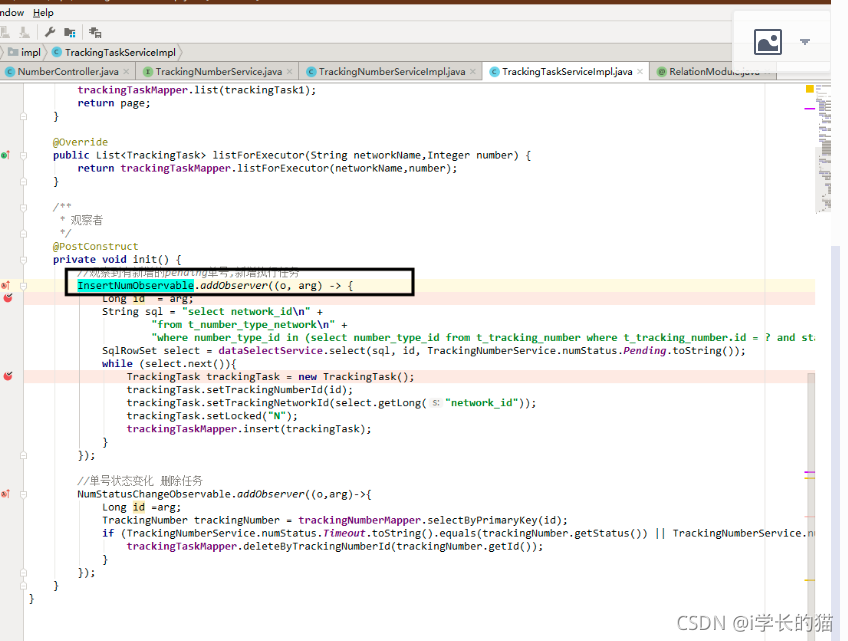Expand the dropdown arrow beside the image icon
Viewport: 848px width, 641px height.
806,41
